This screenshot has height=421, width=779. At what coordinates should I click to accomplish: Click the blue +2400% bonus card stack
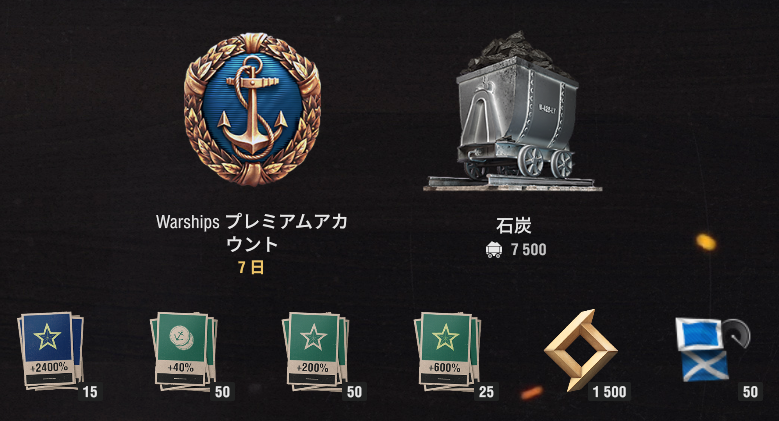coord(50,350)
